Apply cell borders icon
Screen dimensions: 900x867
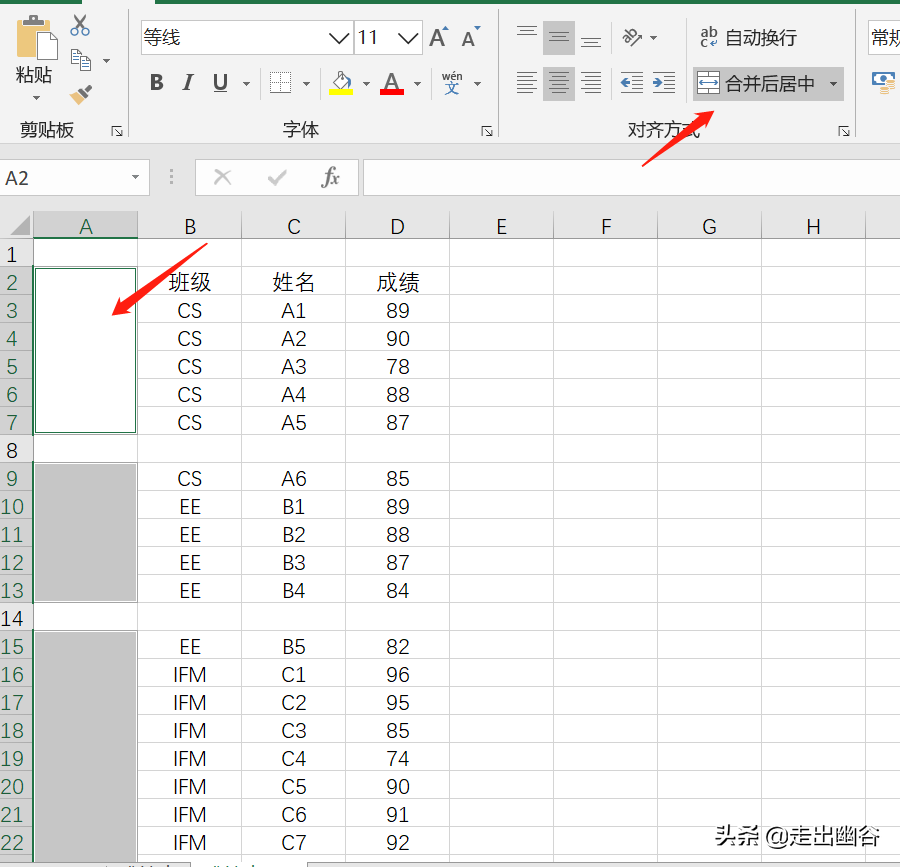281,83
